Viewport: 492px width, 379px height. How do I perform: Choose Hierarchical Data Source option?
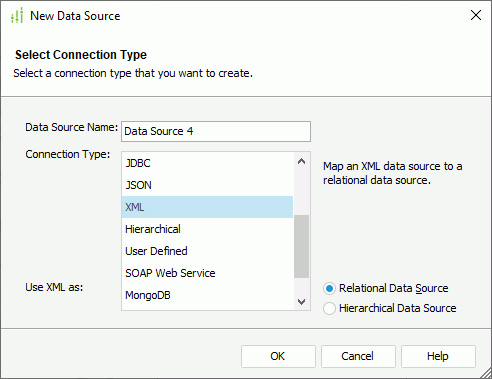(390, 308)
